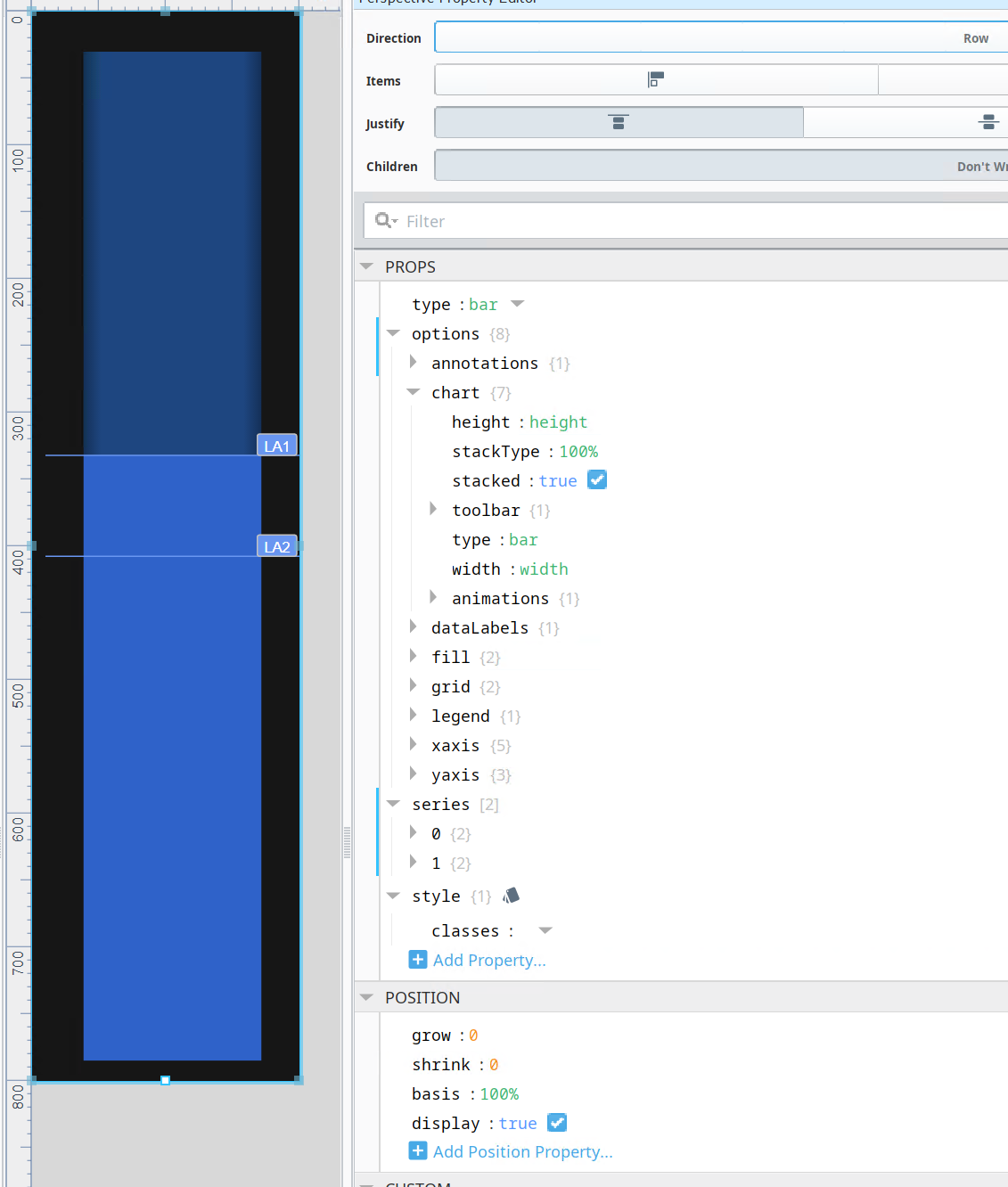Expand the grid node
The height and width of the screenshot is (1187, 1008).
click(x=413, y=685)
